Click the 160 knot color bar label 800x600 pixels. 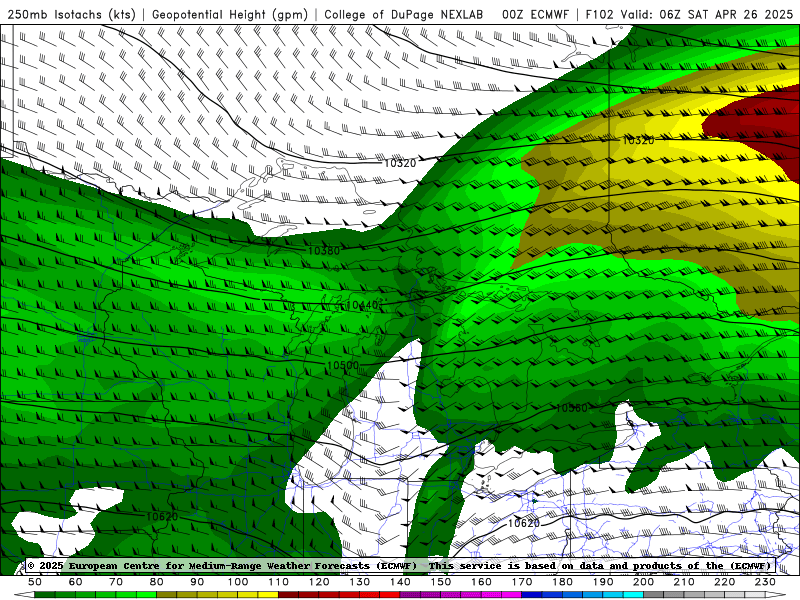(x=481, y=582)
